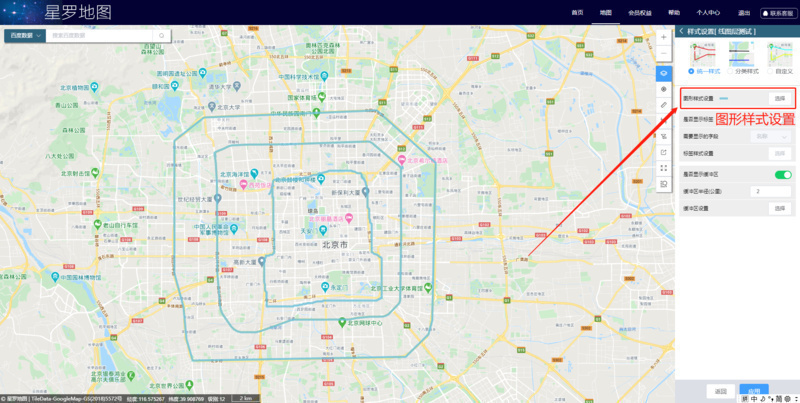
Task: Open the blue layers tool icon
Action: 664,73
